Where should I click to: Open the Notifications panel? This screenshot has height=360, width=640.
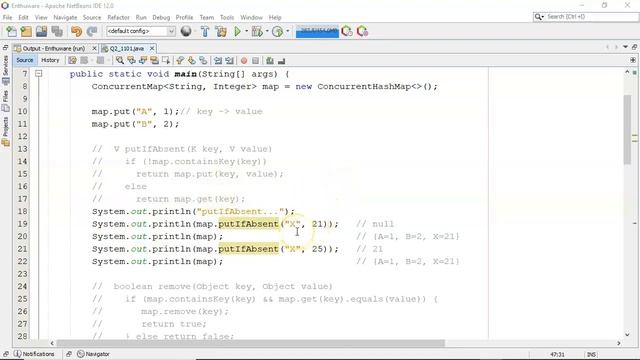[34, 354]
